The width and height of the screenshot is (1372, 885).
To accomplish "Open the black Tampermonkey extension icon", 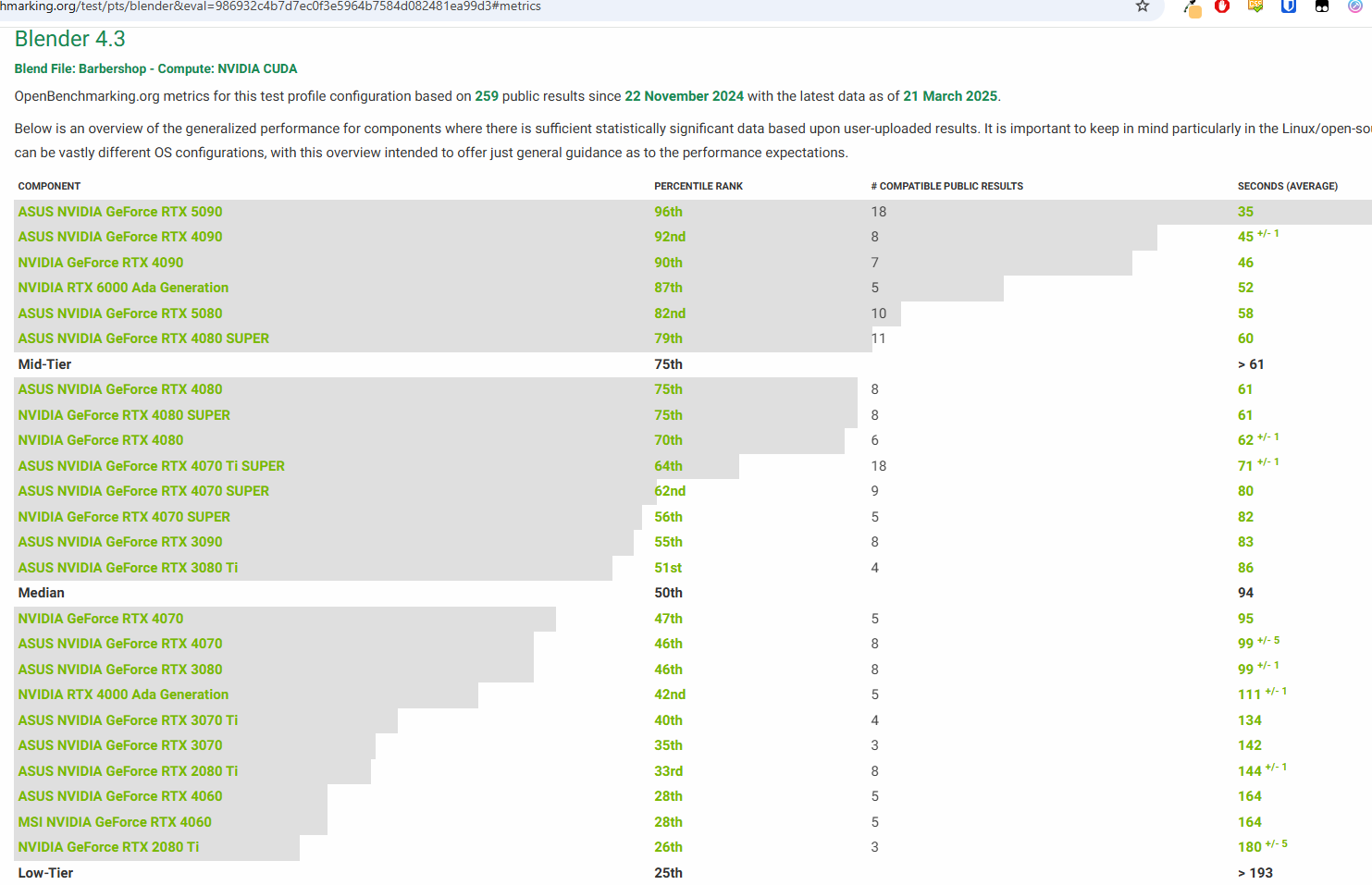I will click(1321, 6).
